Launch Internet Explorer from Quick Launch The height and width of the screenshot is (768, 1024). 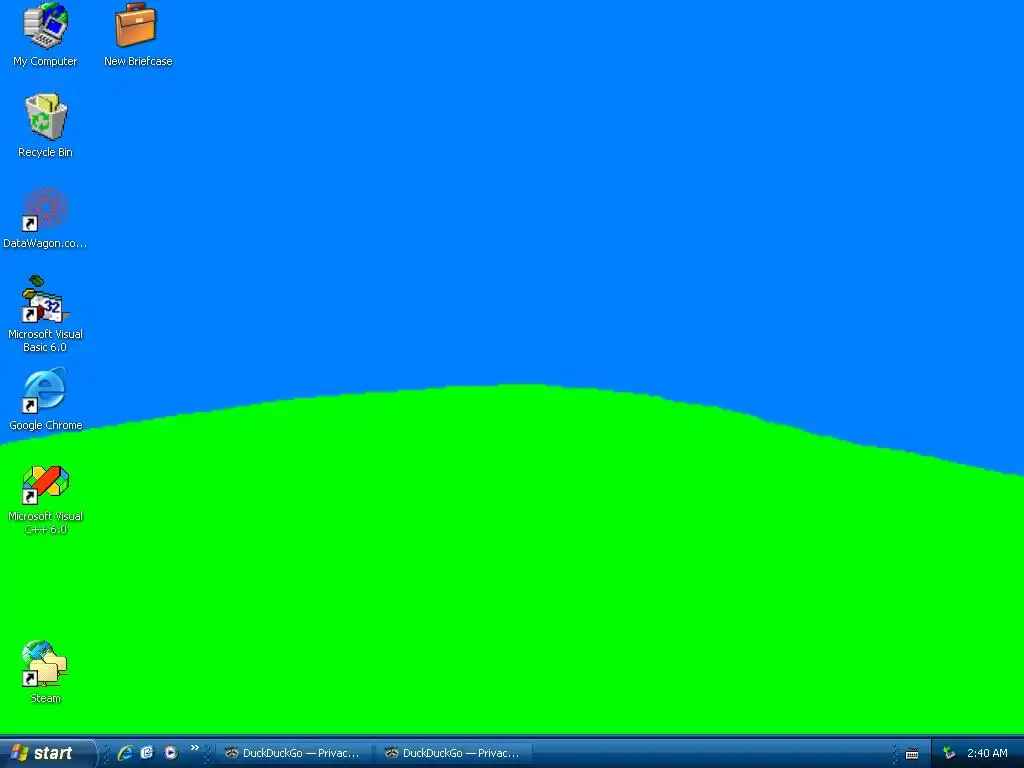click(x=124, y=753)
